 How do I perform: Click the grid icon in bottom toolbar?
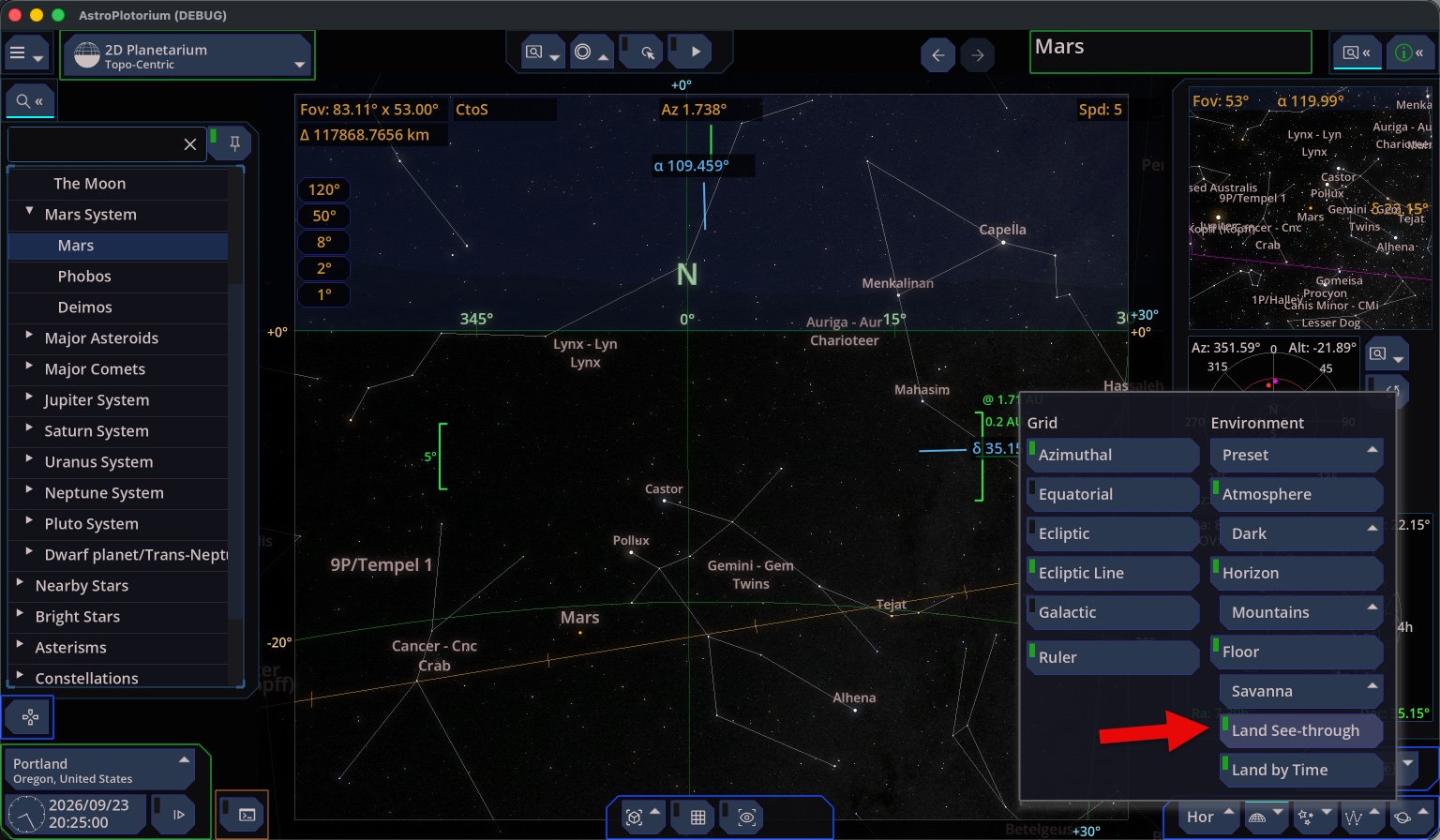click(x=697, y=817)
